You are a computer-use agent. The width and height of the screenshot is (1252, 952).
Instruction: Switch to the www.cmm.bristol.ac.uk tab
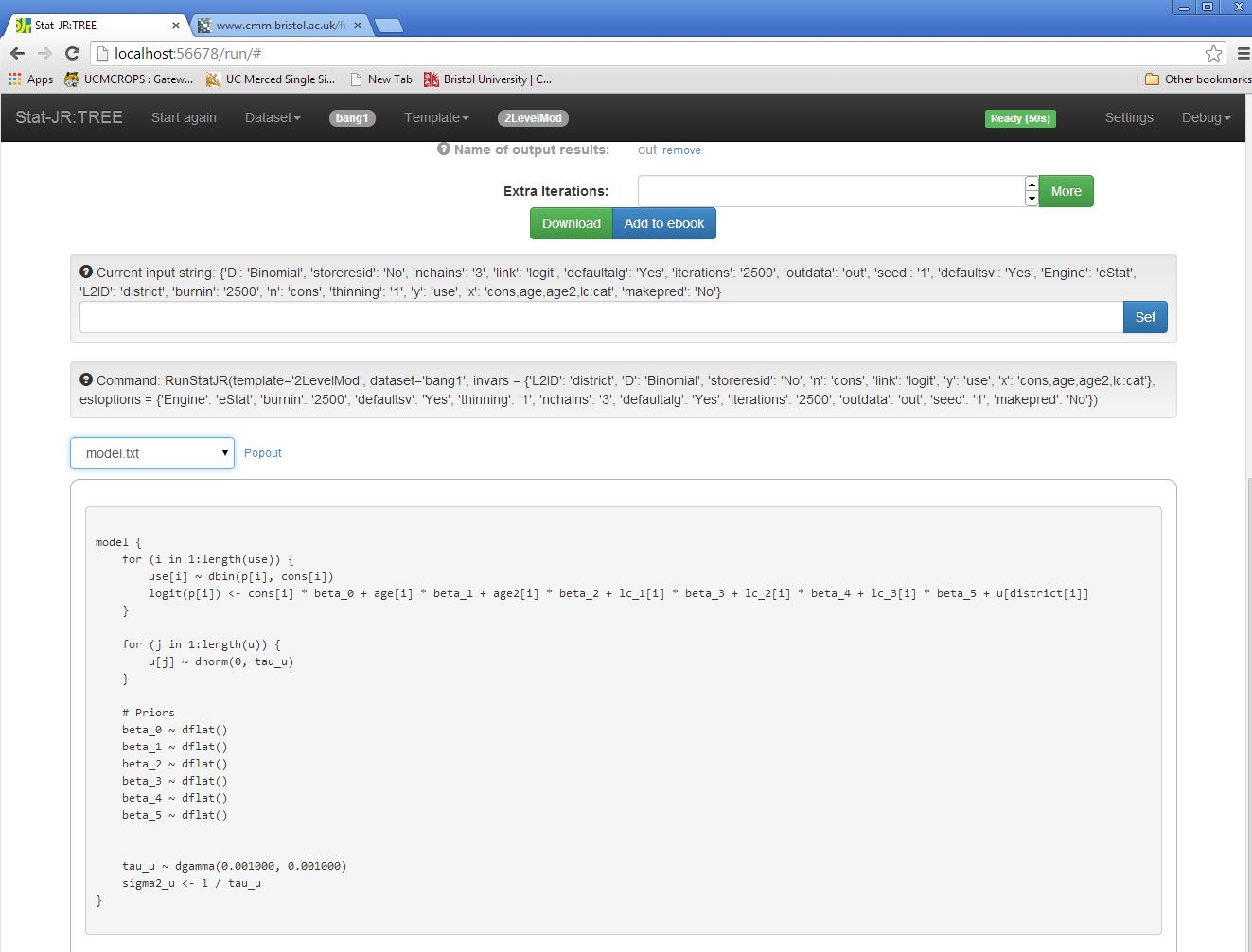click(x=279, y=26)
